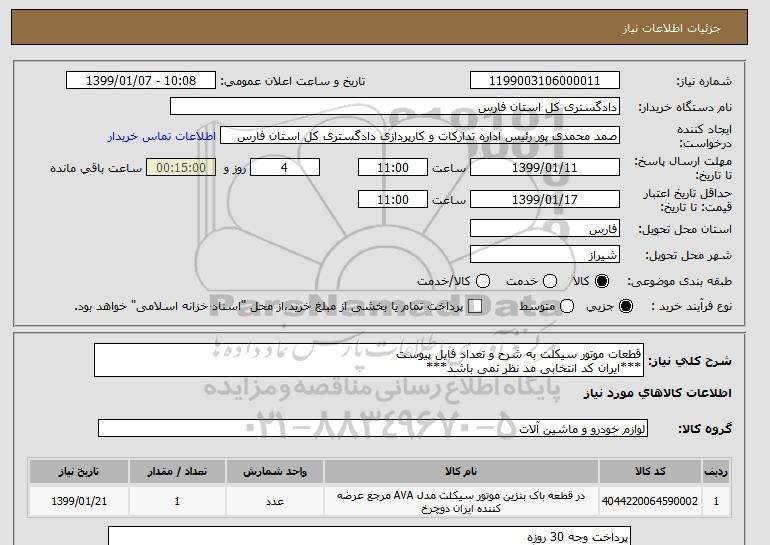Click the buyer organization name field
770x545 pixels.
pyautogui.click(x=395, y=107)
